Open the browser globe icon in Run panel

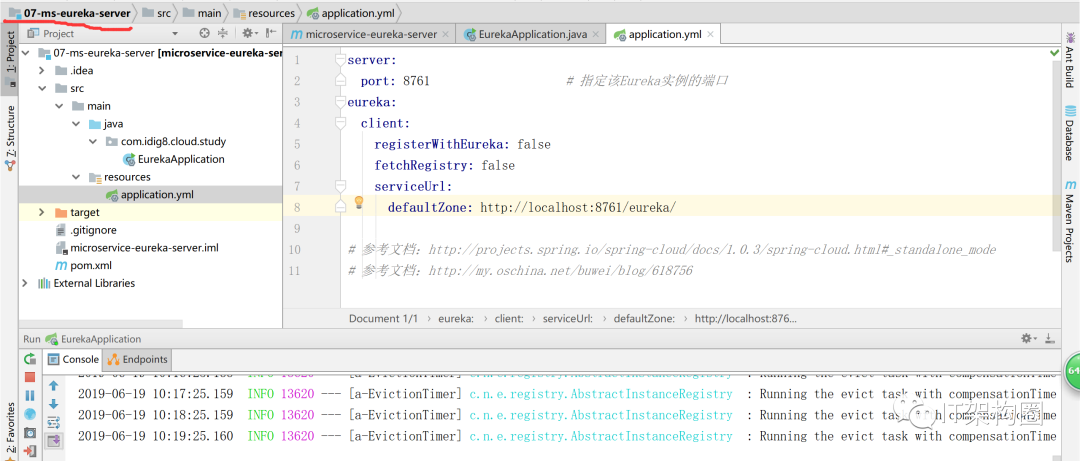pos(30,414)
